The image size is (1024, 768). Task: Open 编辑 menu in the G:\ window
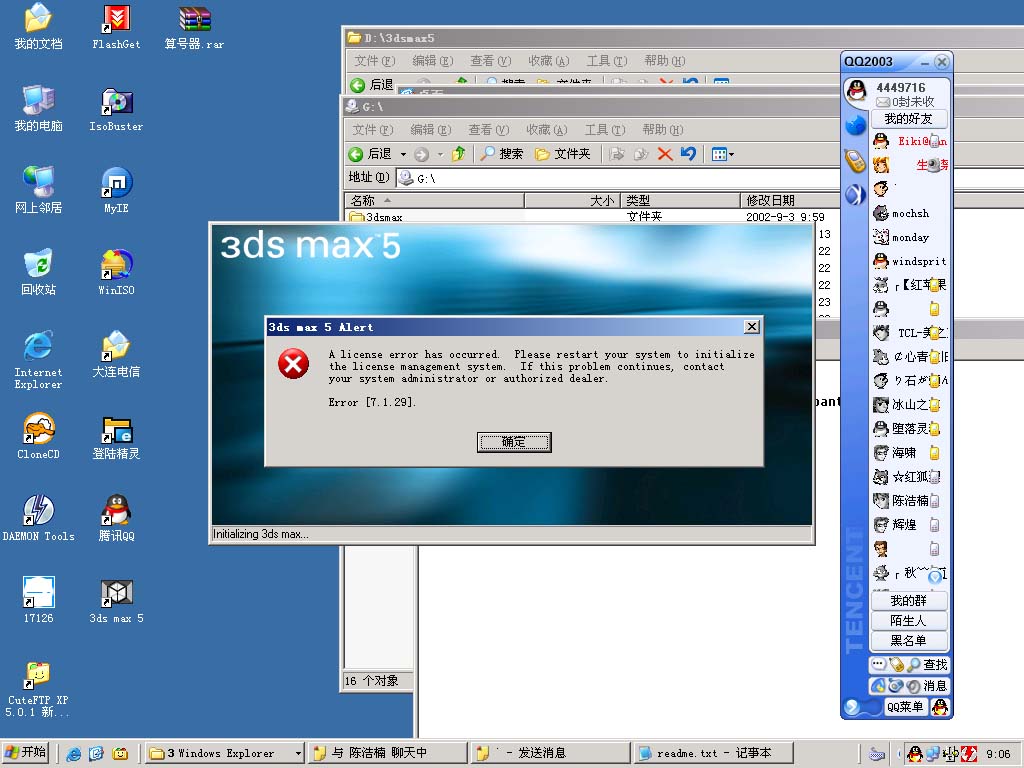click(431, 129)
